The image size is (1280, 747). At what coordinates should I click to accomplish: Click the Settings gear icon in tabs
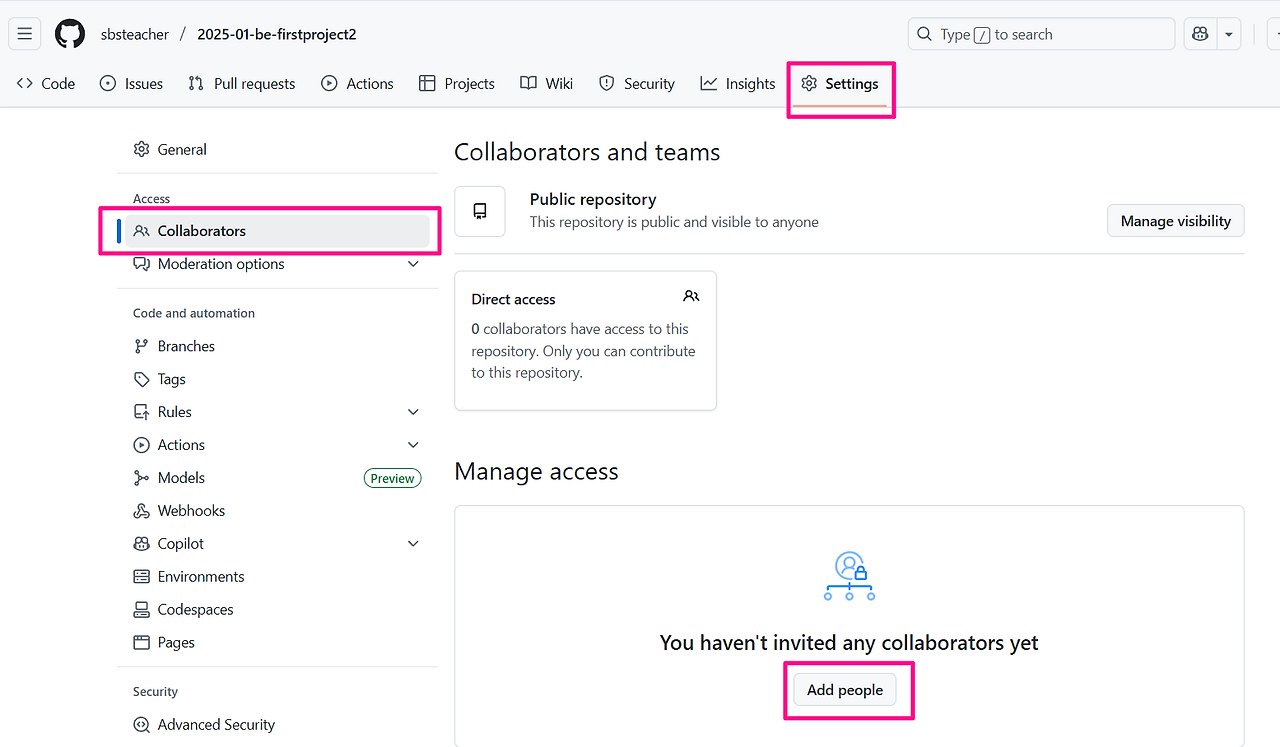(x=809, y=84)
